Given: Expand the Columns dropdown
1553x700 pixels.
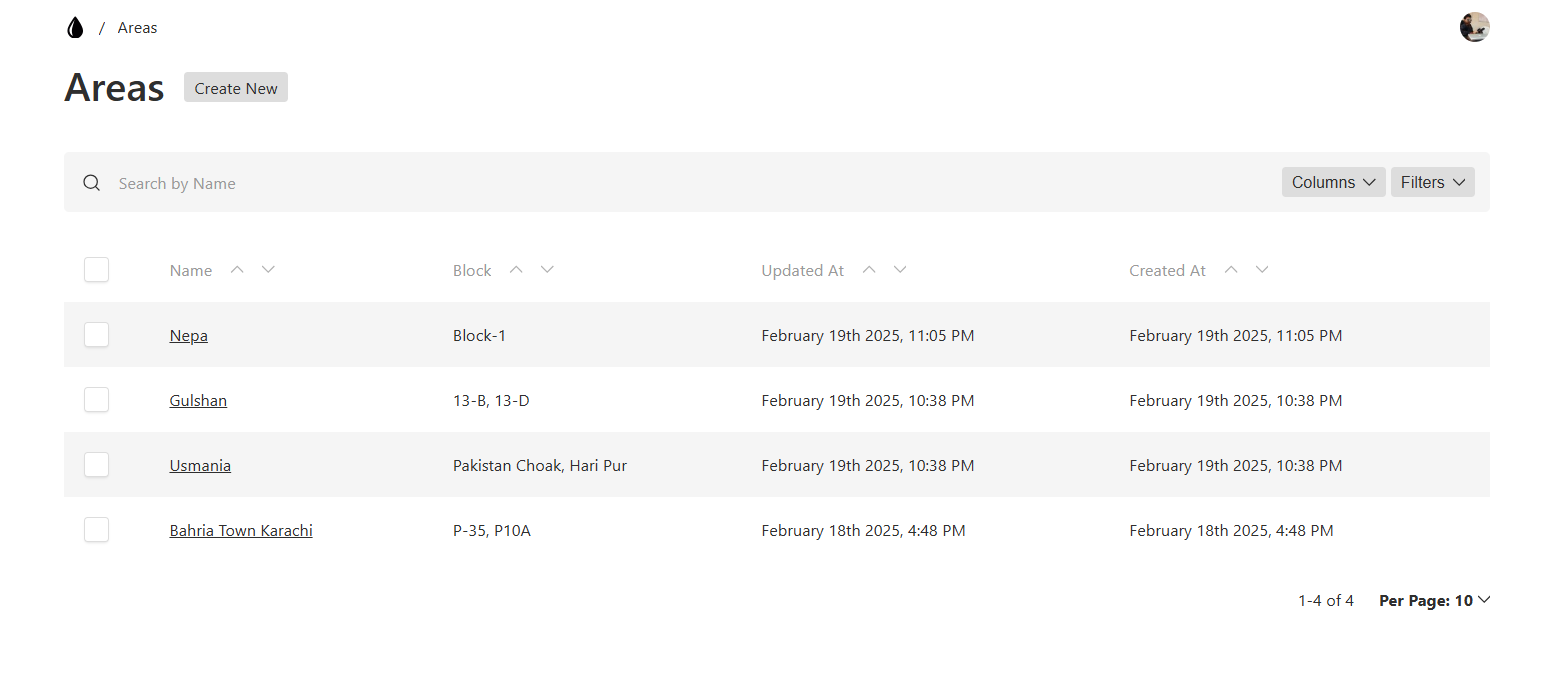Looking at the screenshot, I should point(1333,182).
